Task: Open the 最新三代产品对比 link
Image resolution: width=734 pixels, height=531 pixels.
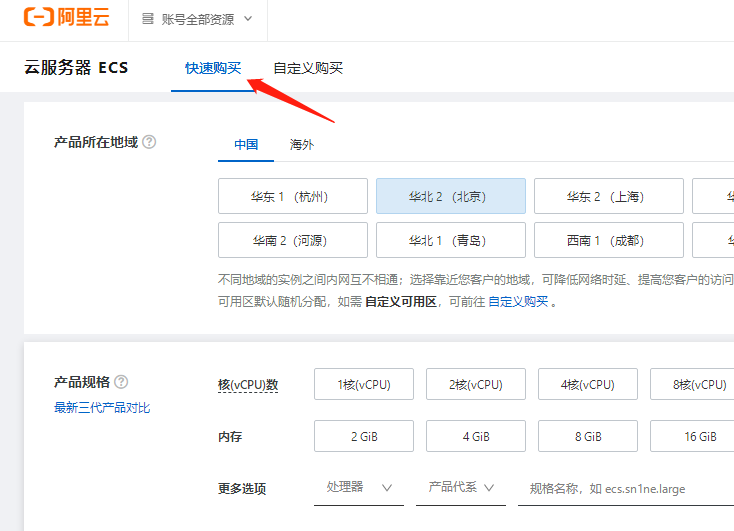Action: pos(102,408)
